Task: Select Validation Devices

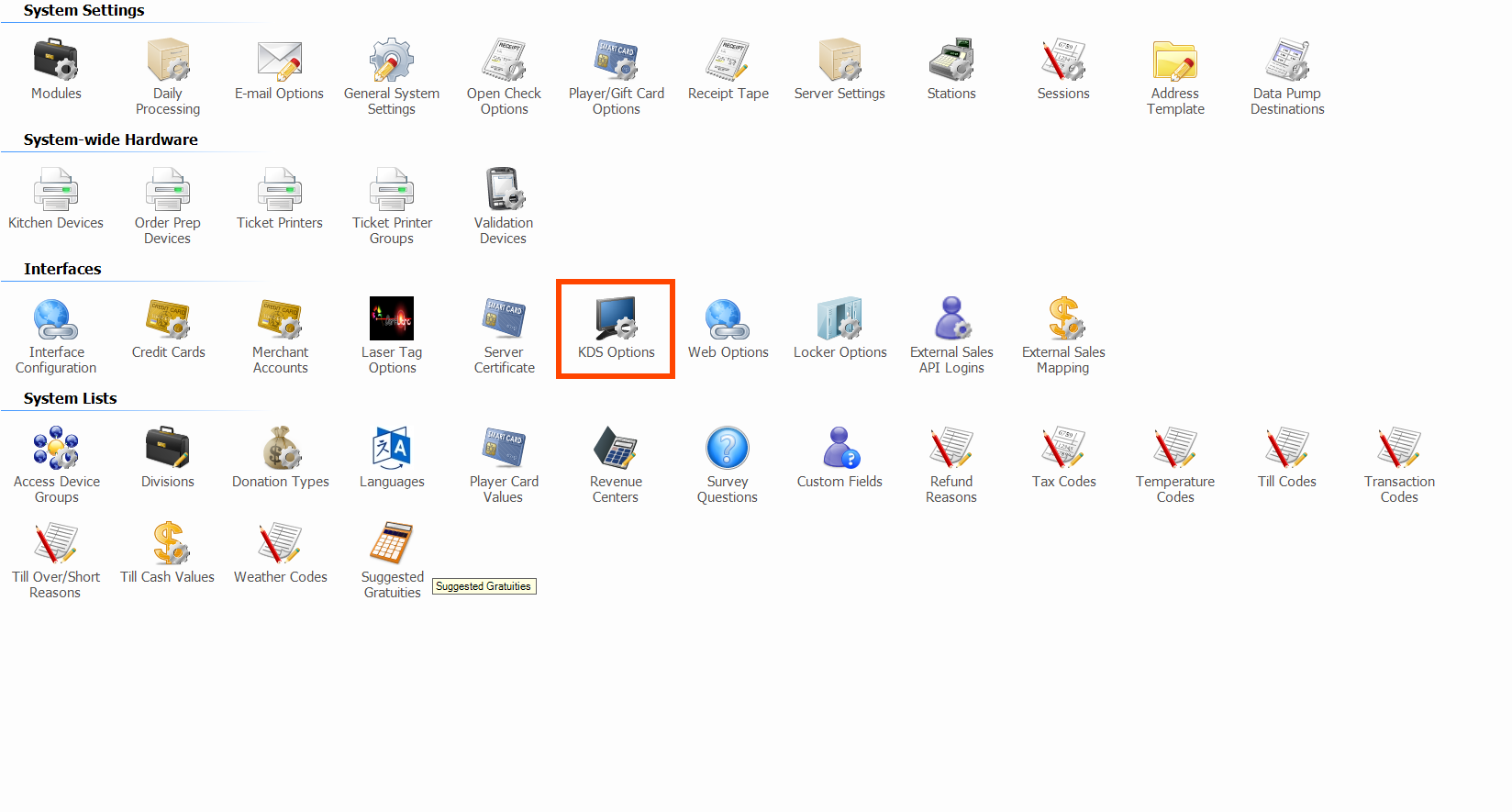Action: pyautogui.click(x=504, y=190)
